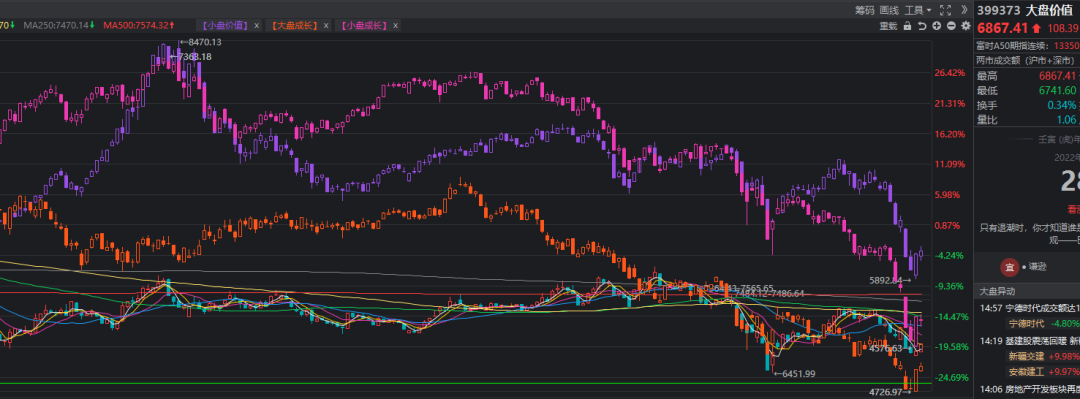Click the undo arrow icon
Viewport: 1080px width, 399px height.
(922, 25)
